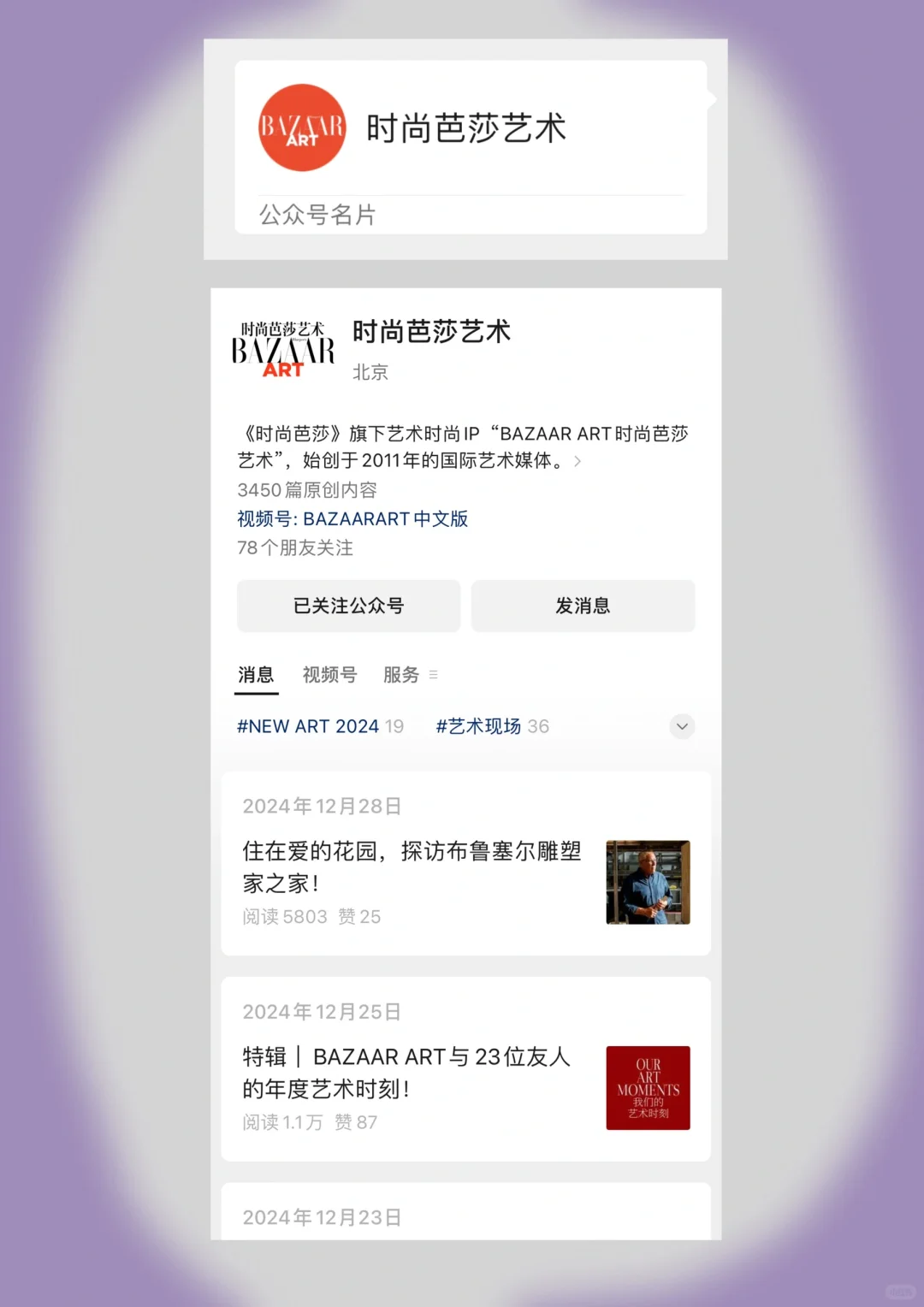Open video channel link BAZAARART中文版
Viewport: 924px width, 1307px height.
click(x=352, y=519)
